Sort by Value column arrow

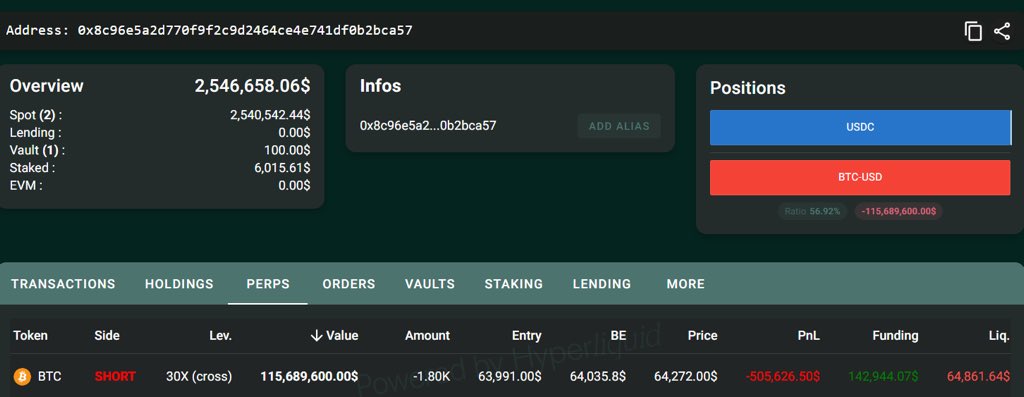pyautogui.click(x=317, y=336)
